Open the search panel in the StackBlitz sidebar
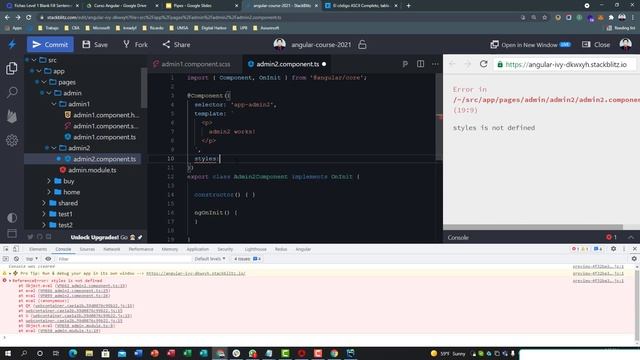This screenshot has height=360, width=640. pyautogui.click(x=12, y=92)
